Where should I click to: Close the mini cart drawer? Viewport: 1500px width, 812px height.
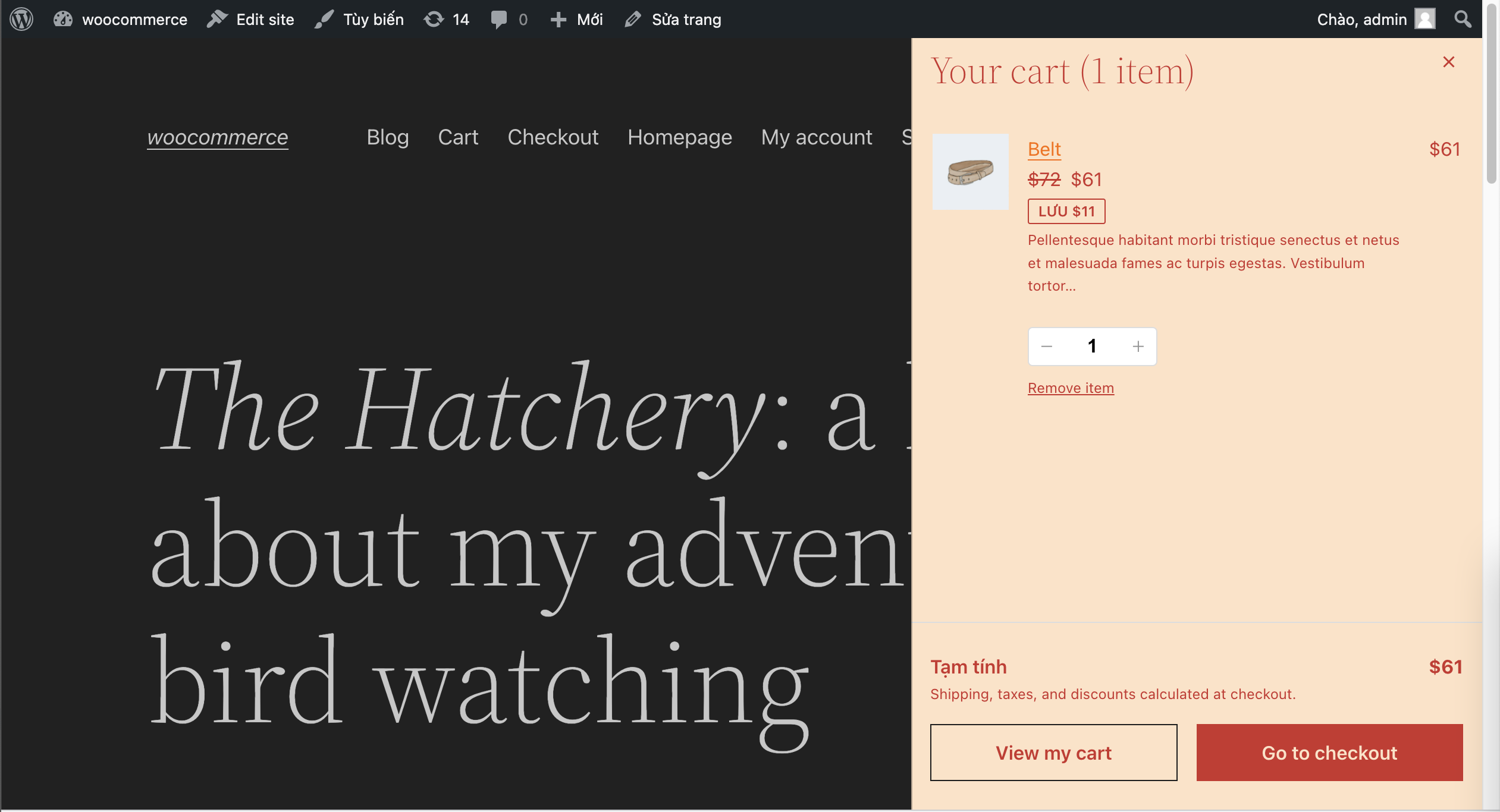tap(1448, 62)
